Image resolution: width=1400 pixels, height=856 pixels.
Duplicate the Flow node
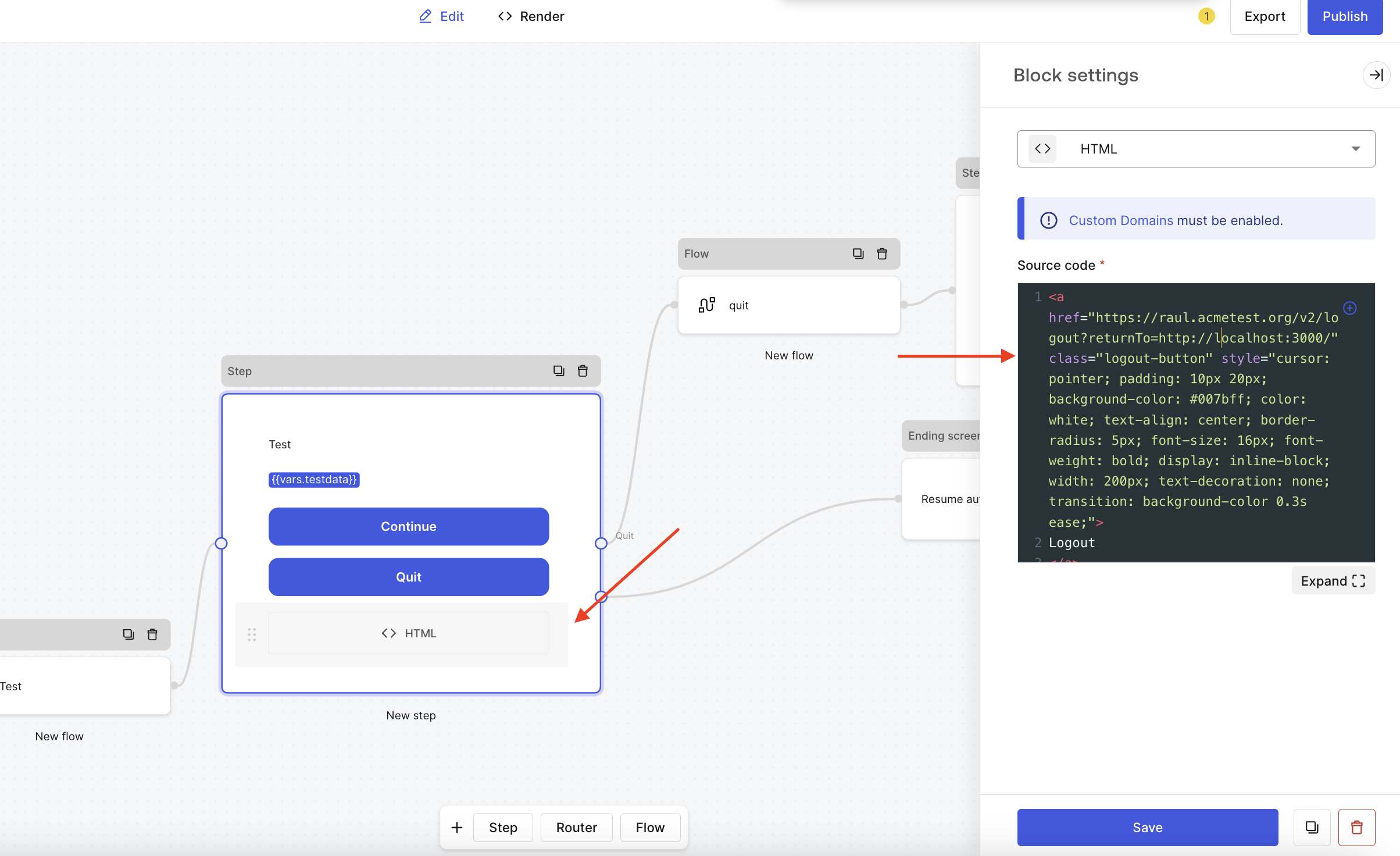[858, 254]
